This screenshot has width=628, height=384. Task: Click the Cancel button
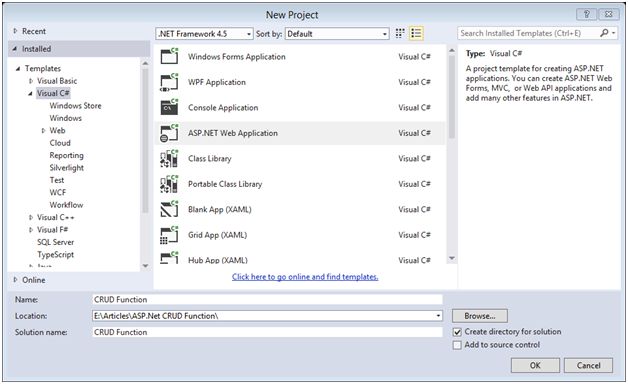tap(588, 365)
